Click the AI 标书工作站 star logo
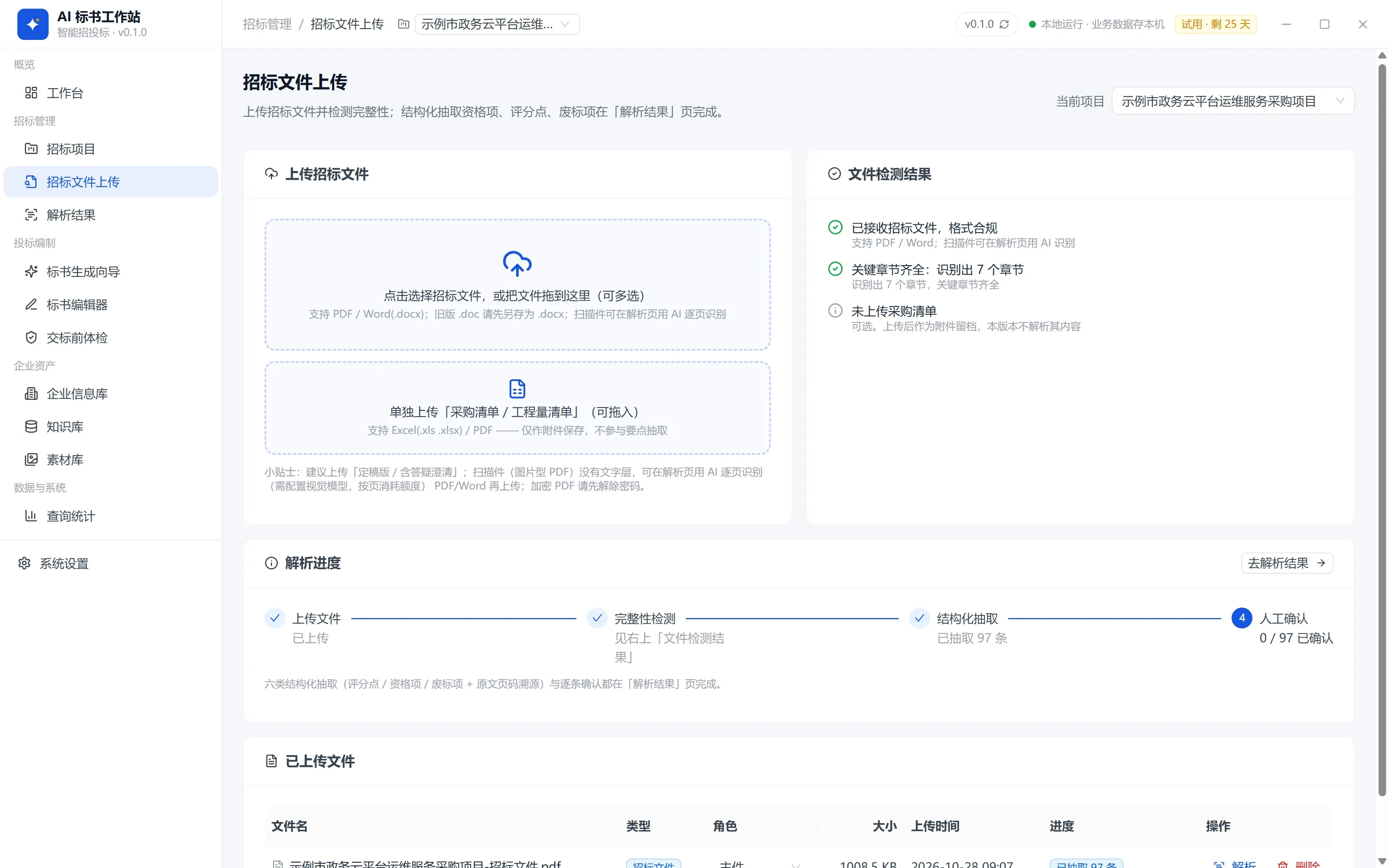The image size is (1389, 868). [x=33, y=24]
